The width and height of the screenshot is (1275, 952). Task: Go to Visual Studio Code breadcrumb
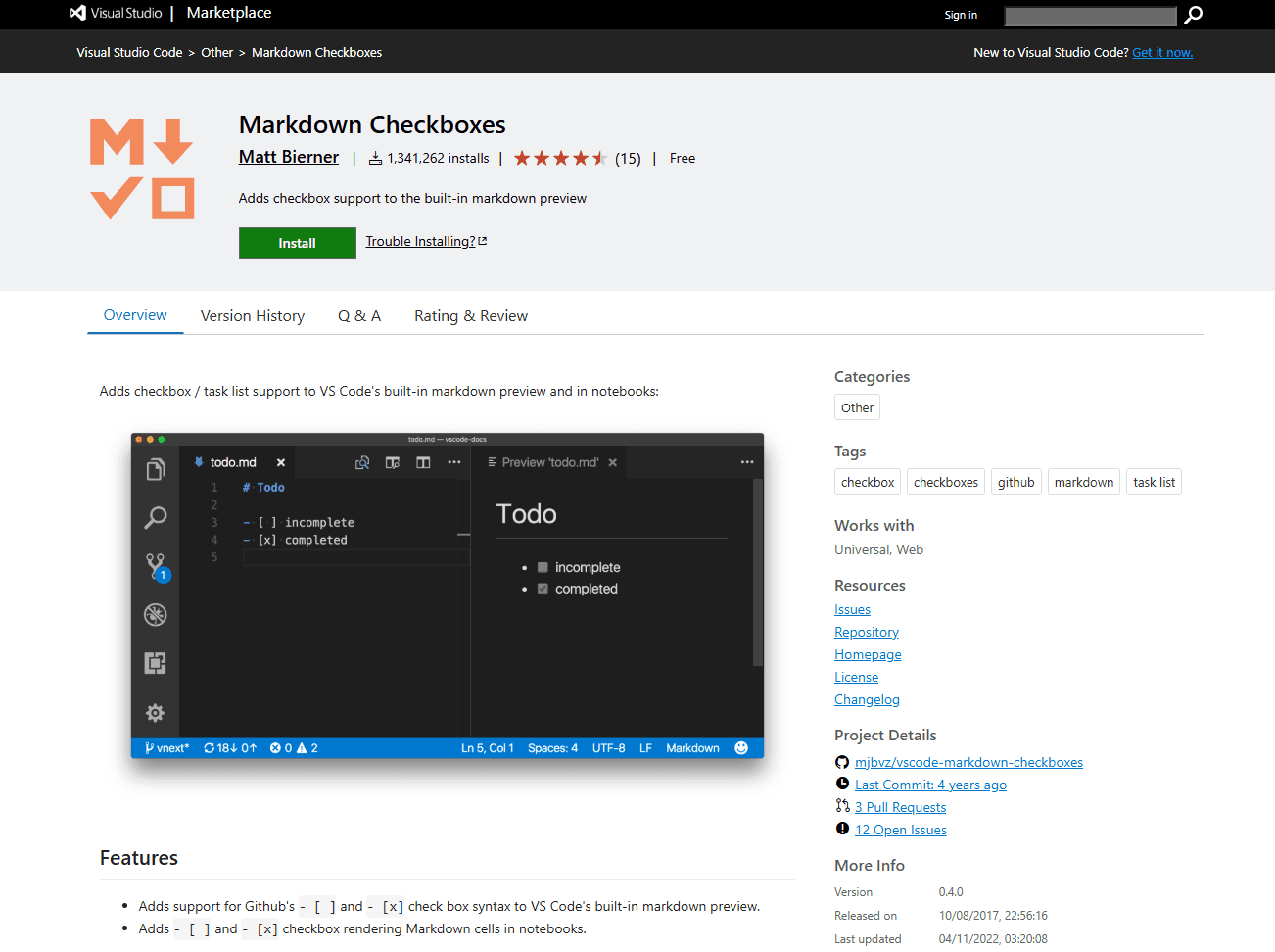(x=129, y=53)
